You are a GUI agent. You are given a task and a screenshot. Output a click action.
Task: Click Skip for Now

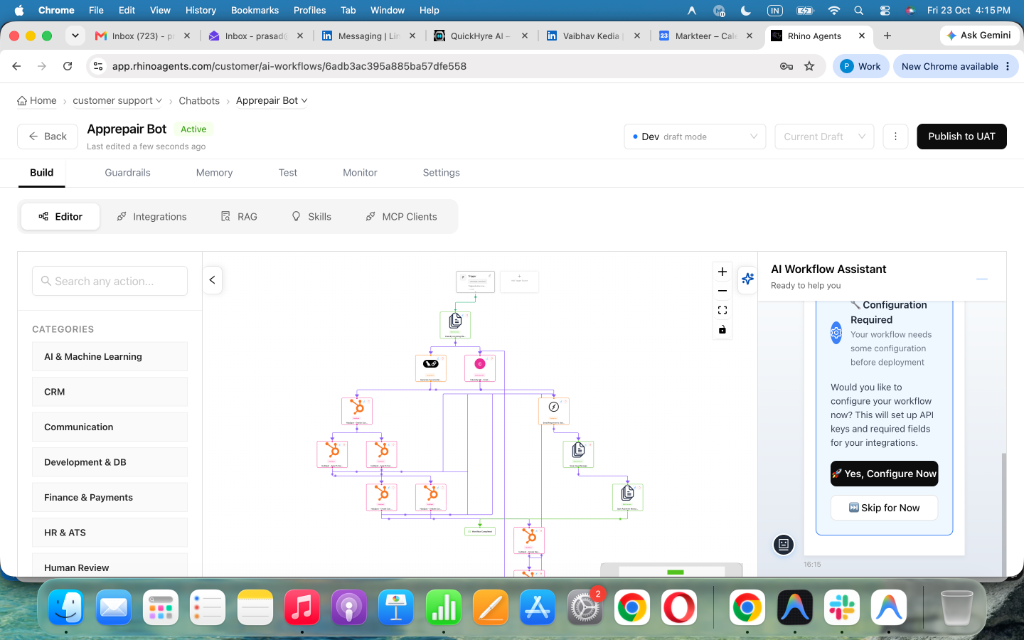[x=884, y=507]
